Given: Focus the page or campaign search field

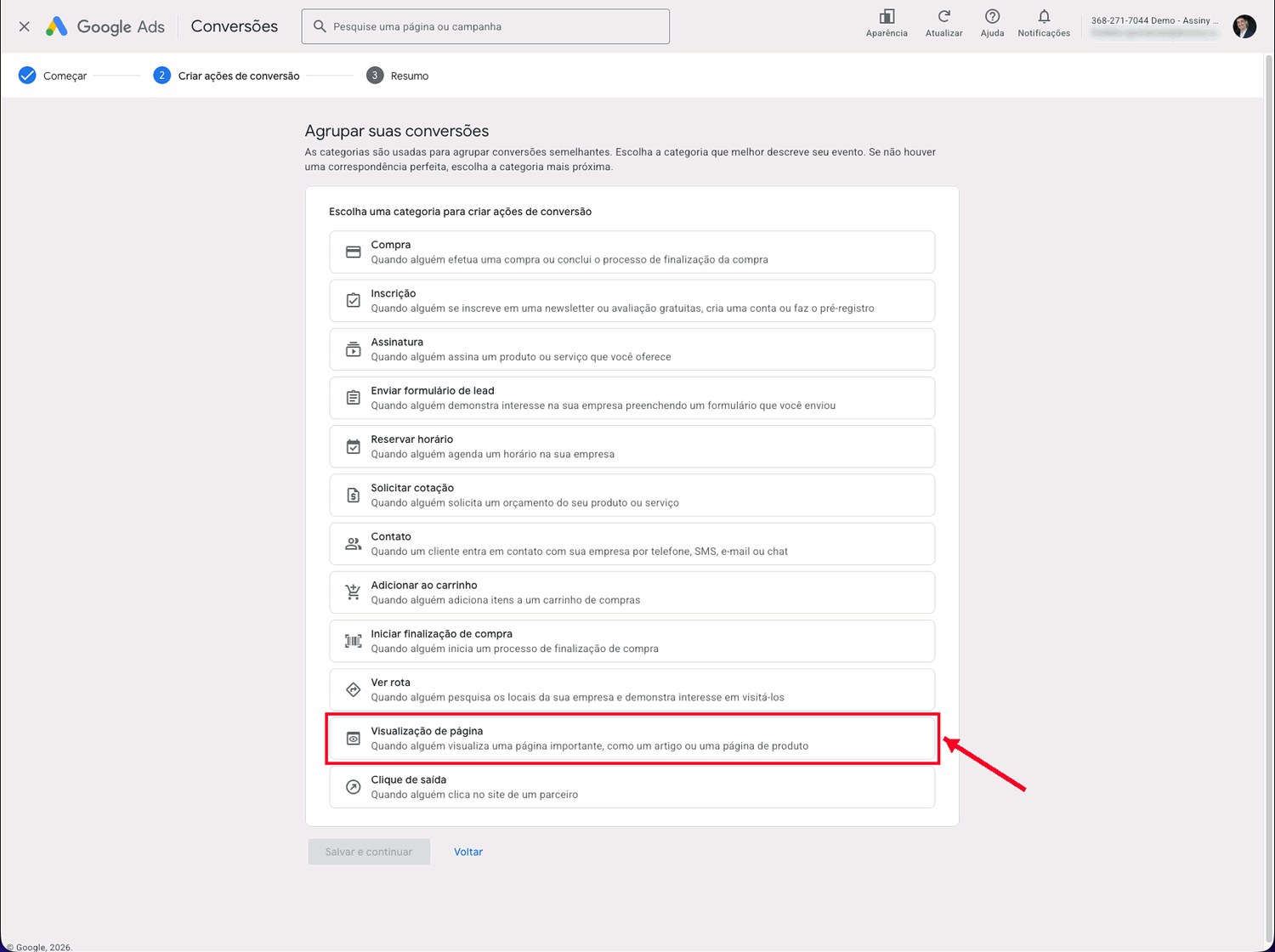Looking at the screenshot, I should point(485,26).
